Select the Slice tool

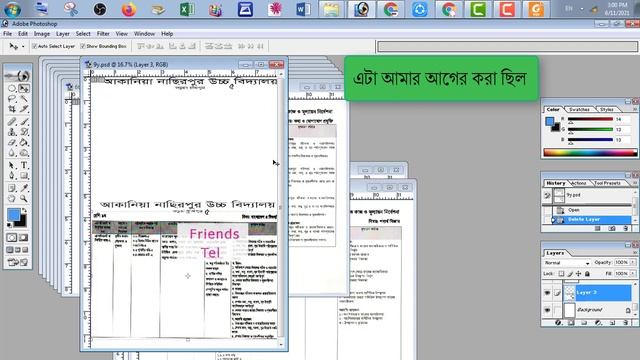(24, 109)
